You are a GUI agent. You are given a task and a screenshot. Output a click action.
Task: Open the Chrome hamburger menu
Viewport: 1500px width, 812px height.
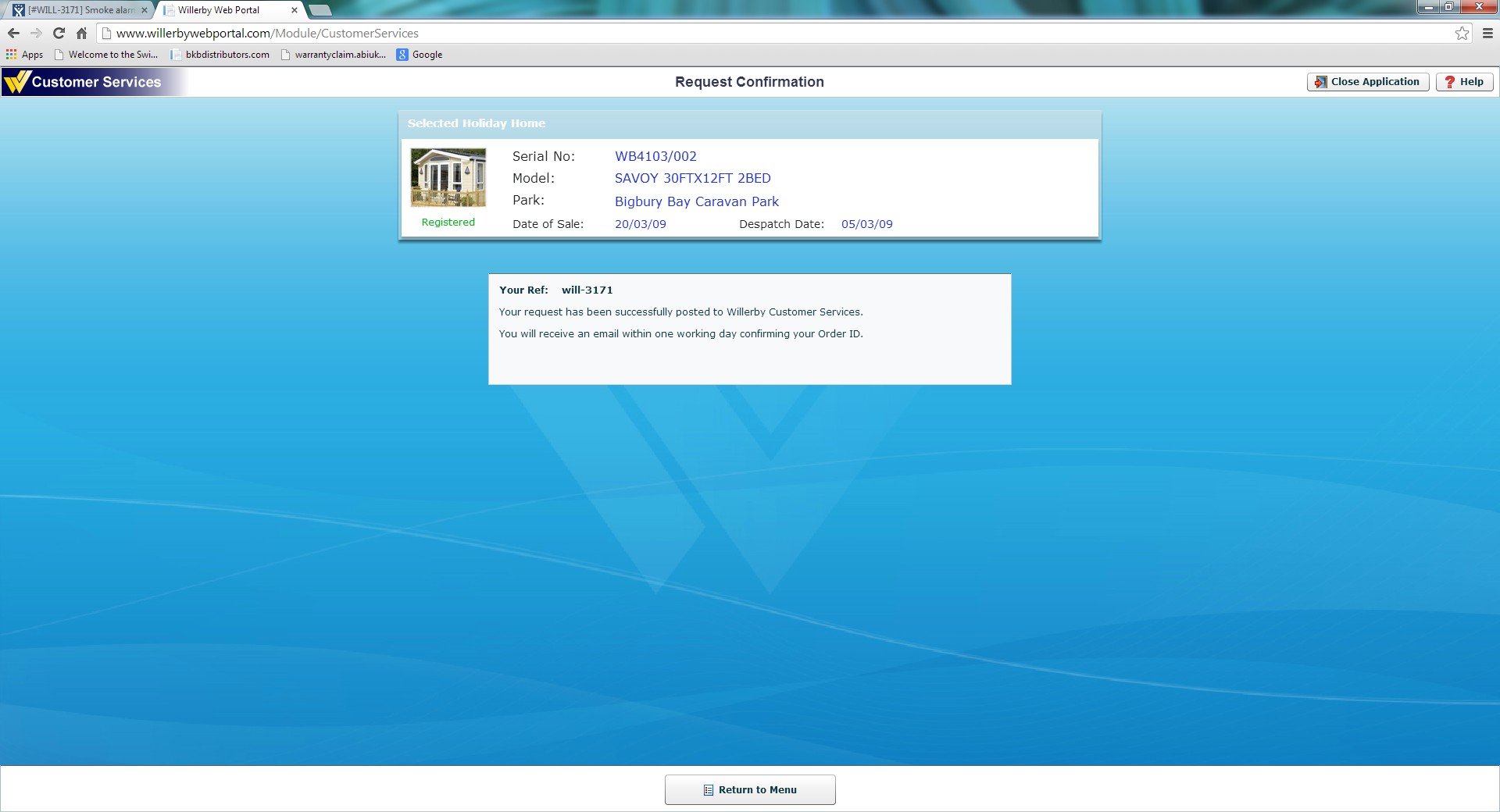tap(1487, 34)
